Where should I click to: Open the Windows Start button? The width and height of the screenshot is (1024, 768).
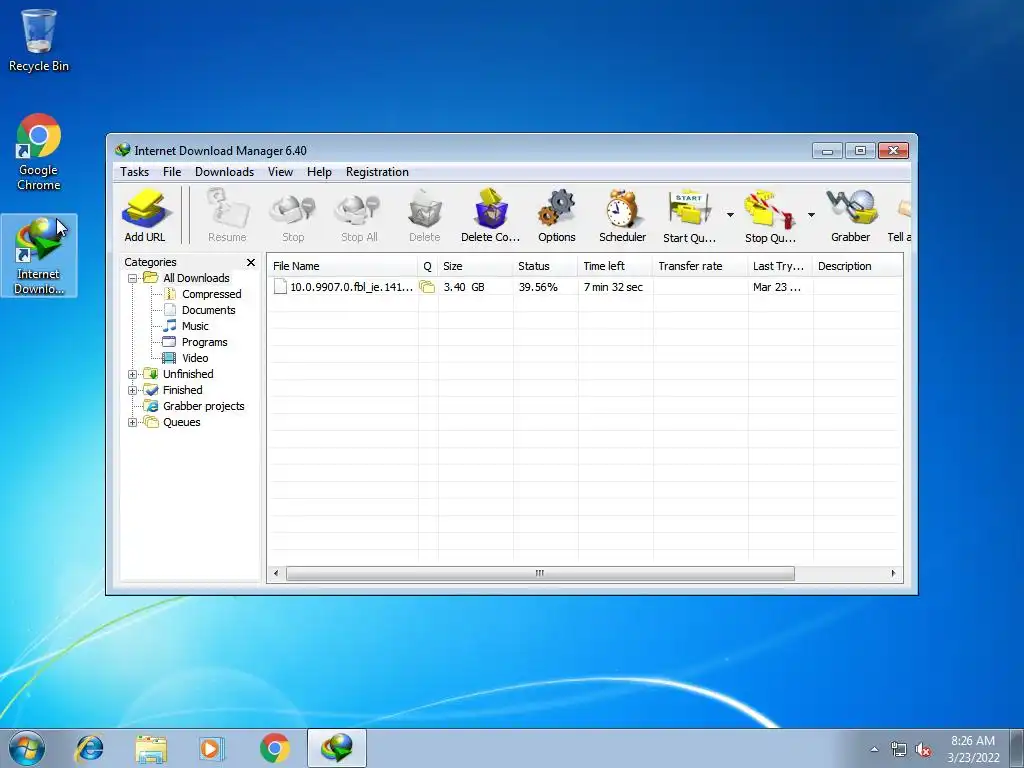coord(27,748)
